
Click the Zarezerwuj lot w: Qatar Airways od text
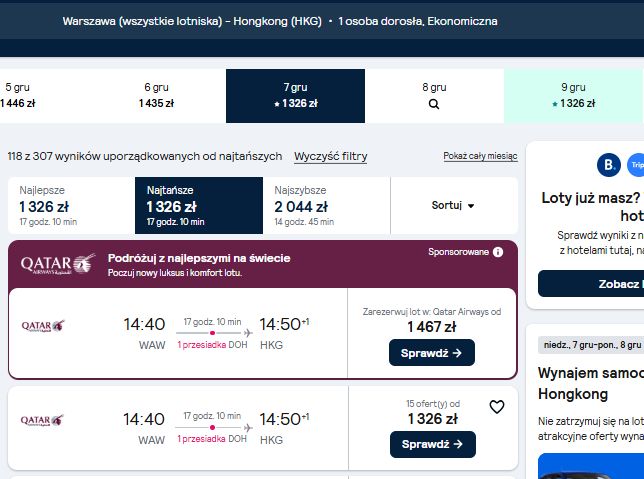pyautogui.click(x=432, y=312)
